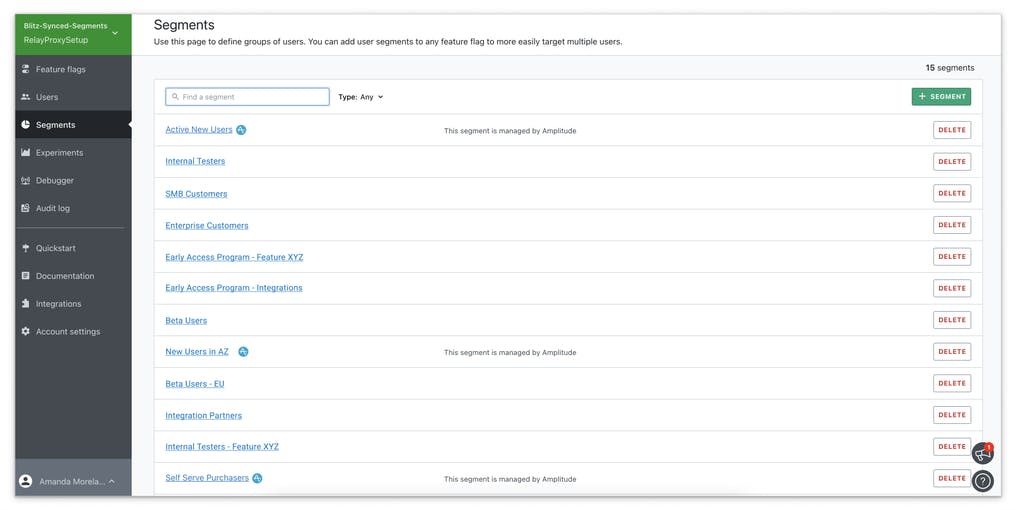Open the Blitz-Synced-Segments project switcher

tap(72, 34)
